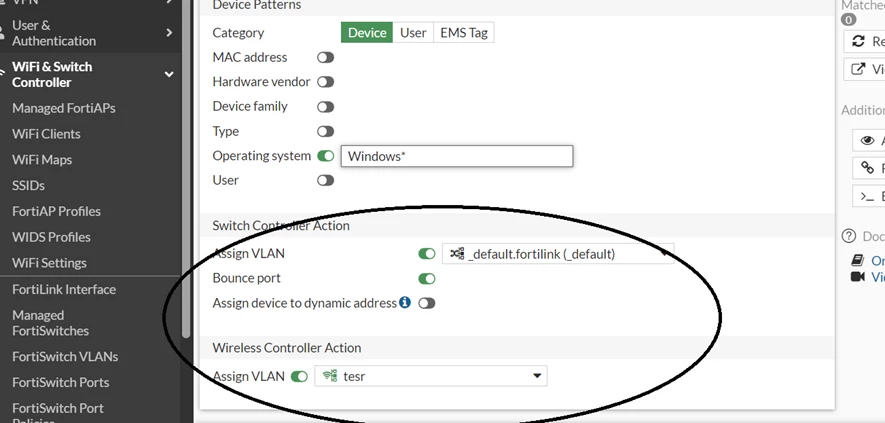Open WiFi Clients page

point(46,134)
